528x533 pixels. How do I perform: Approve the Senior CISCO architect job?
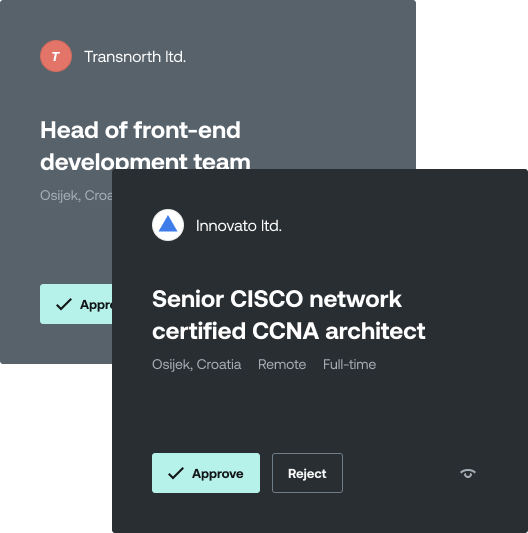click(x=206, y=473)
